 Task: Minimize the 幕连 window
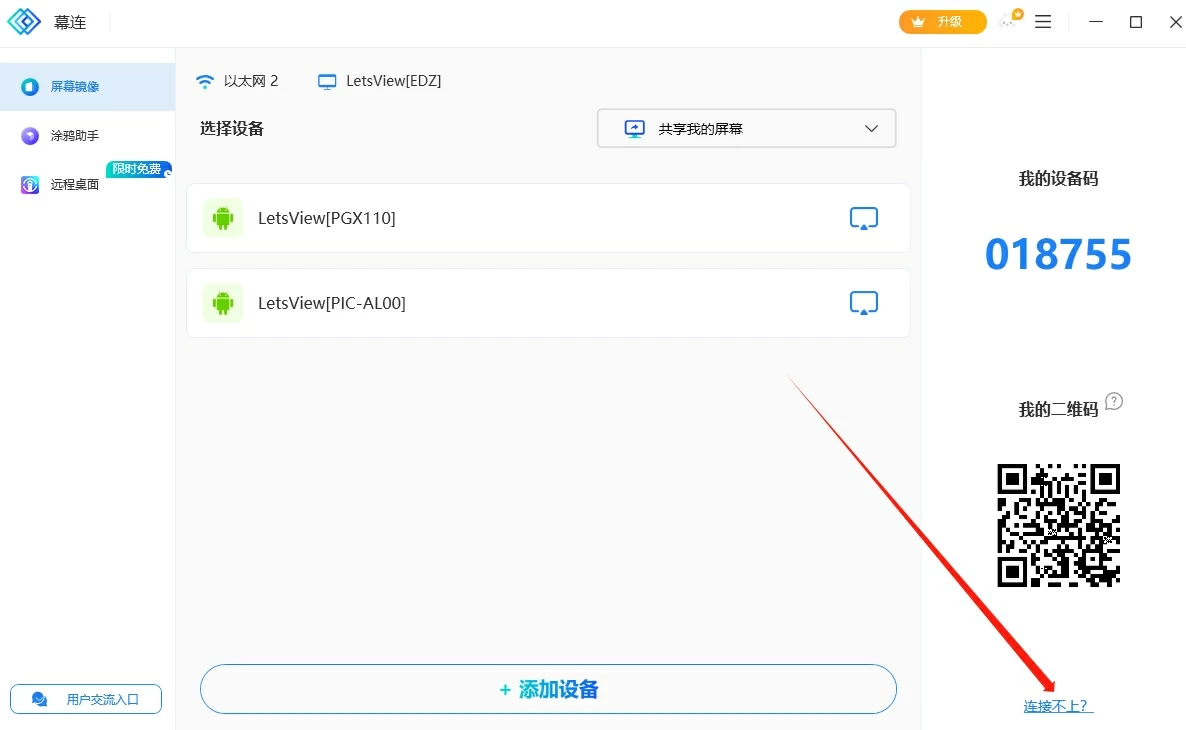1096,22
